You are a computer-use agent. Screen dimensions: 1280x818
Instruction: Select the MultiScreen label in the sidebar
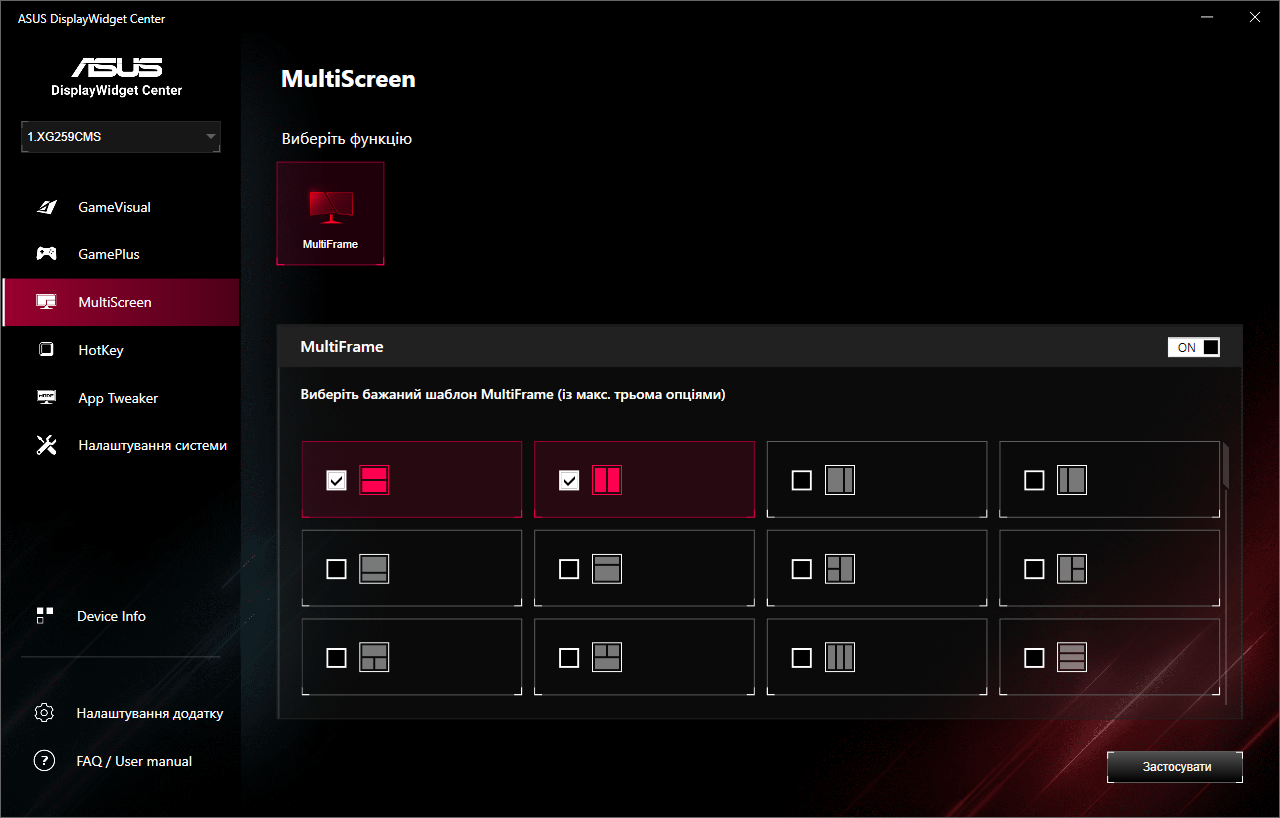(x=115, y=302)
